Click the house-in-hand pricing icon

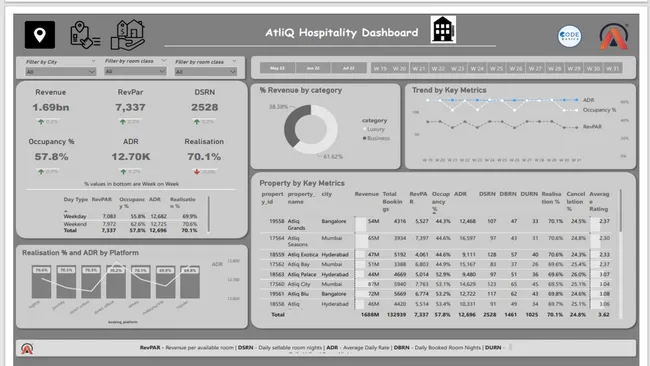128,35
